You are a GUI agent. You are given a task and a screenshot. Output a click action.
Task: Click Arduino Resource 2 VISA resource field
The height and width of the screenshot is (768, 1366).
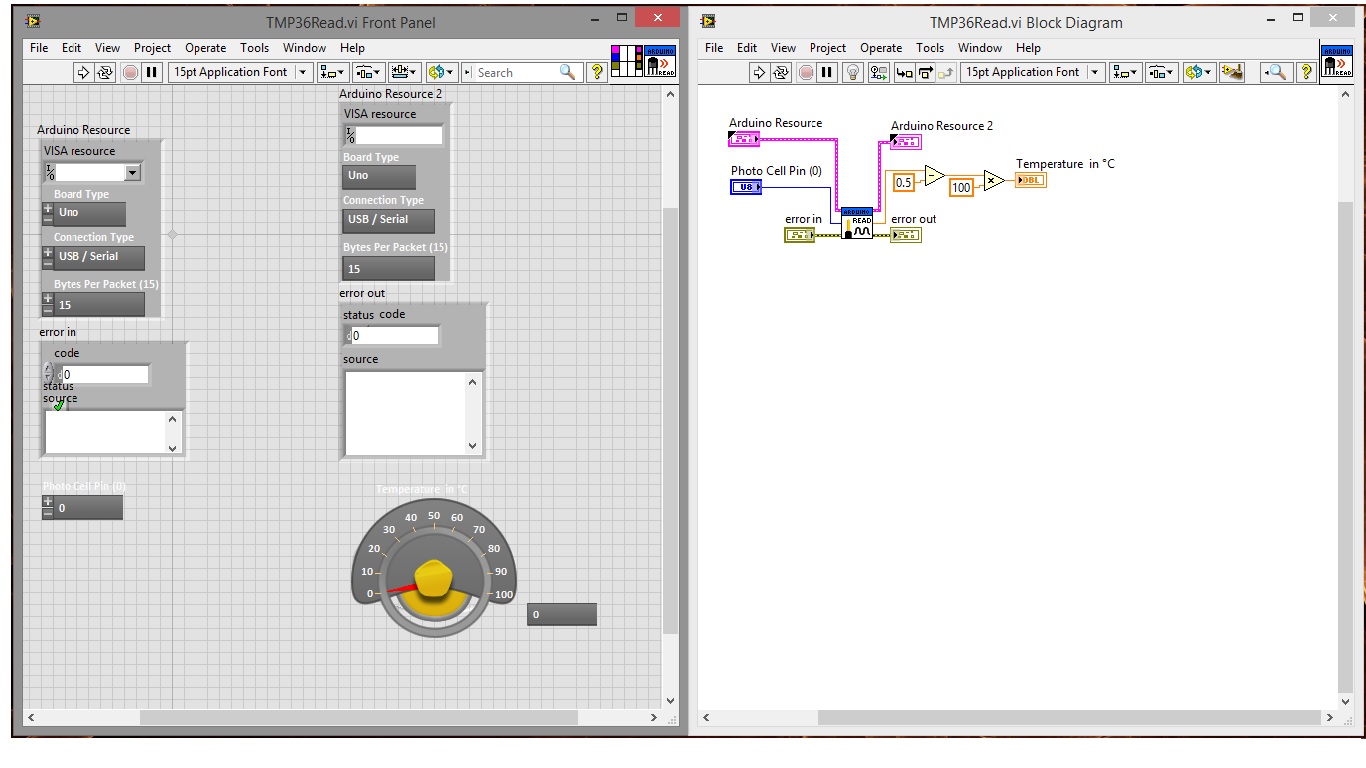tap(400, 135)
